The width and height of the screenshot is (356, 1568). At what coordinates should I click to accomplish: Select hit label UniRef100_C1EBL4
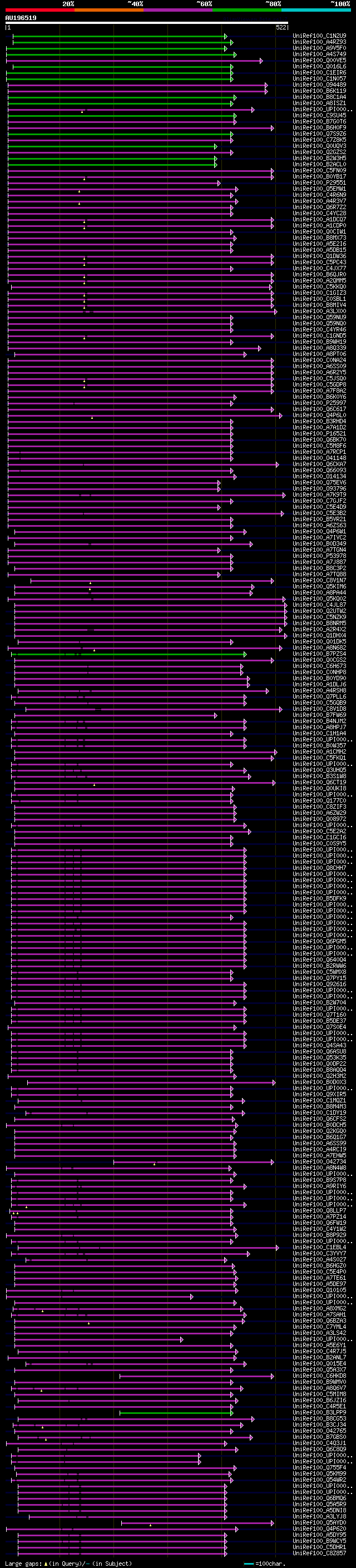click(x=319, y=1248)
